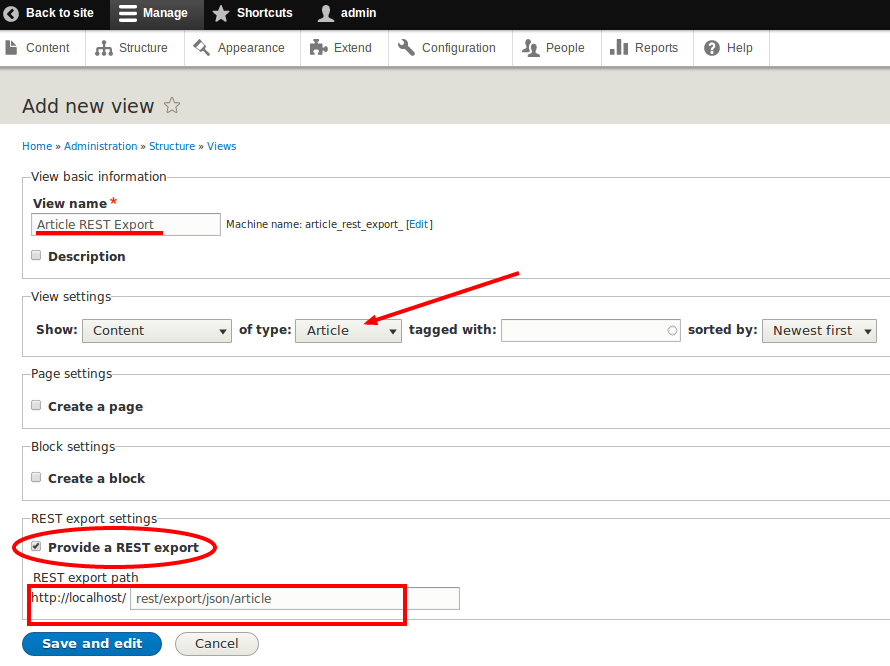The image size is (890, 666).
Task: Check the Create a page option
Action: click(36, 405)
